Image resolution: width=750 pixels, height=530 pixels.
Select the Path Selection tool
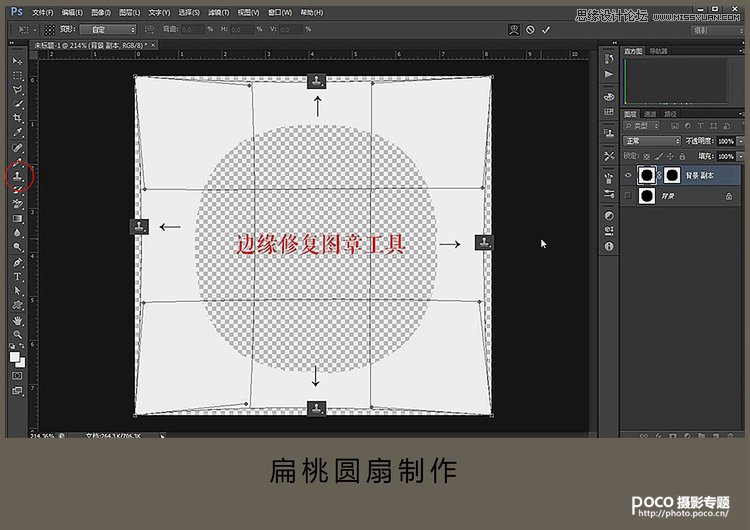(17, 291)
